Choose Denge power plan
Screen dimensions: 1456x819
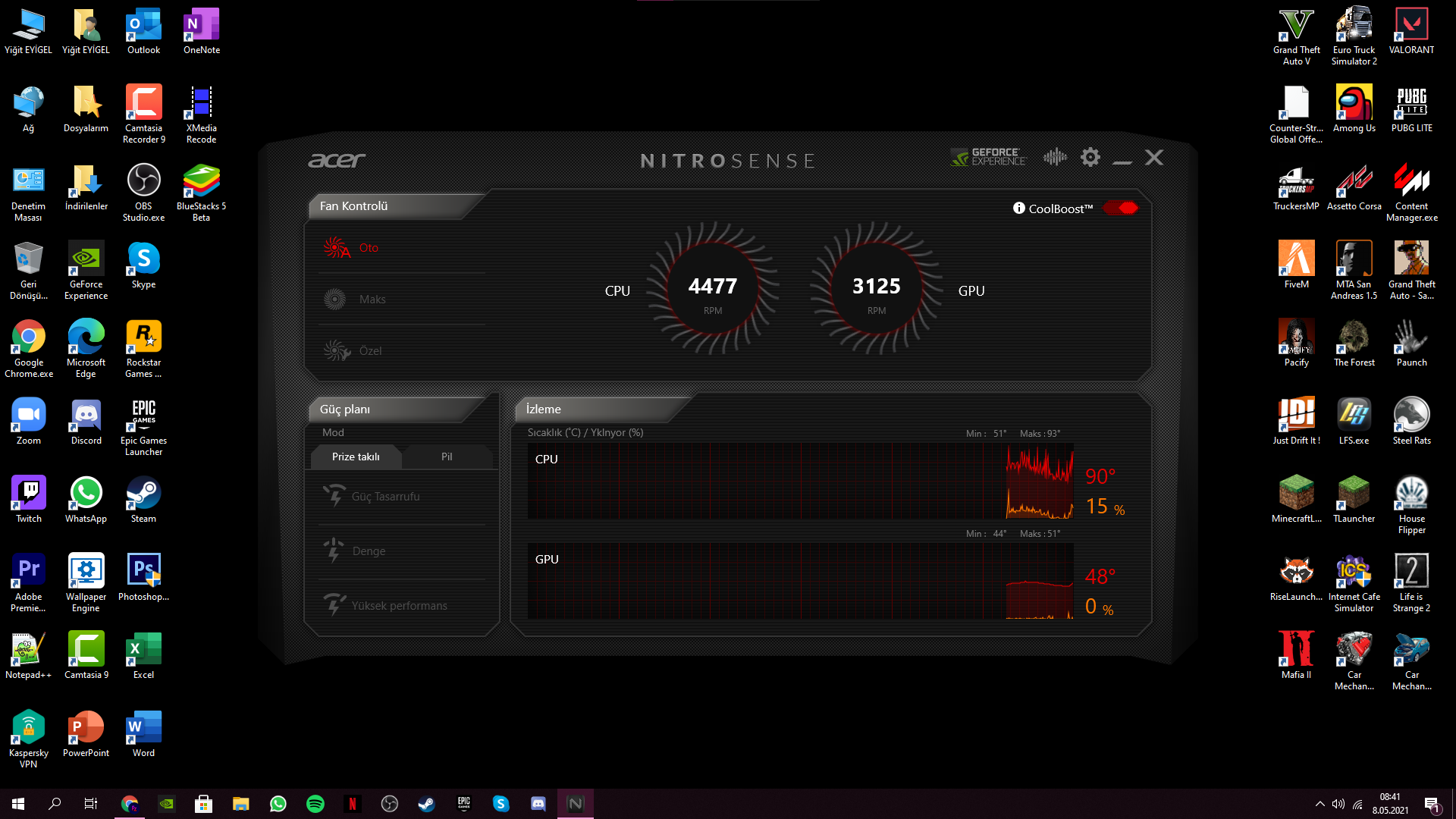coord(369,551)
